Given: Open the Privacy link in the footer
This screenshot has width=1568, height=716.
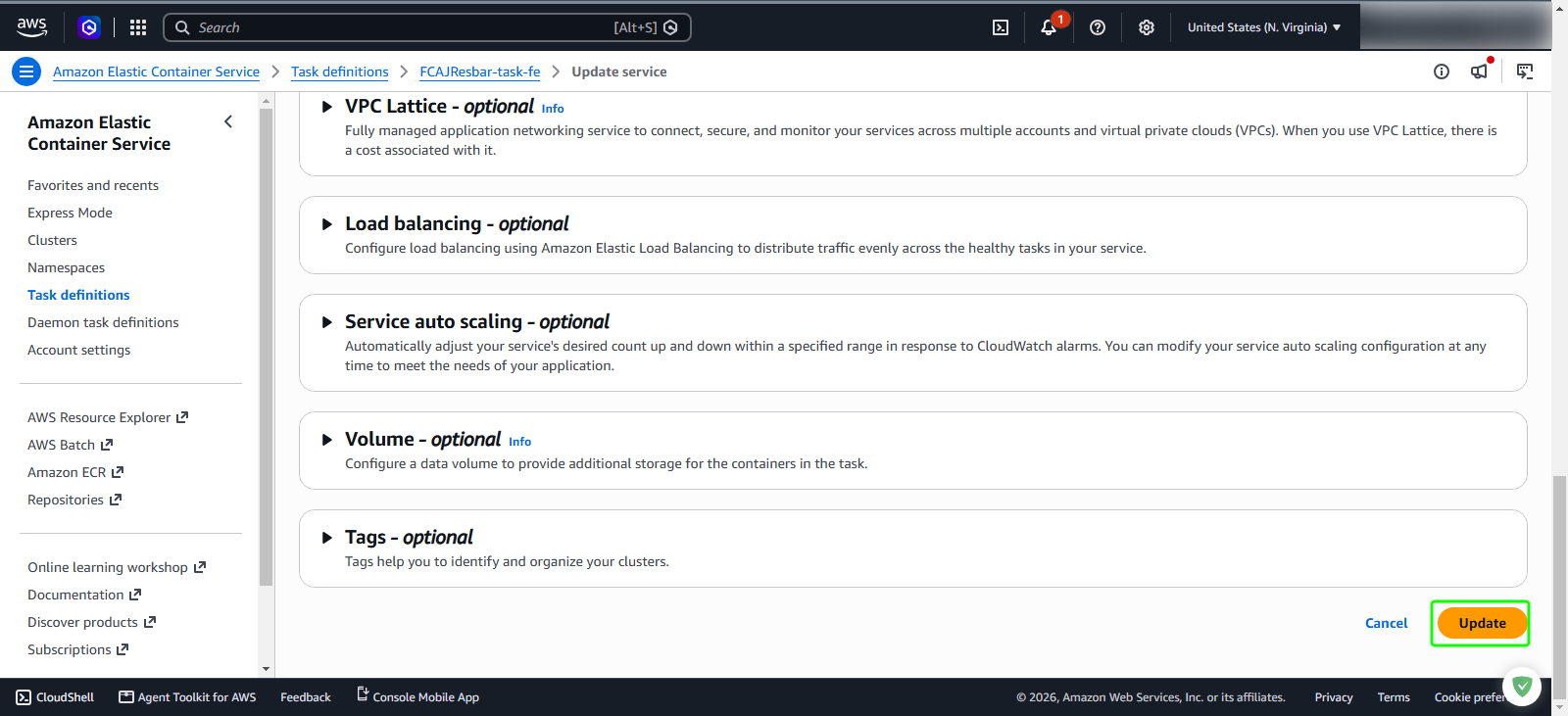Looking at the screenshot, I should 1334,697.
